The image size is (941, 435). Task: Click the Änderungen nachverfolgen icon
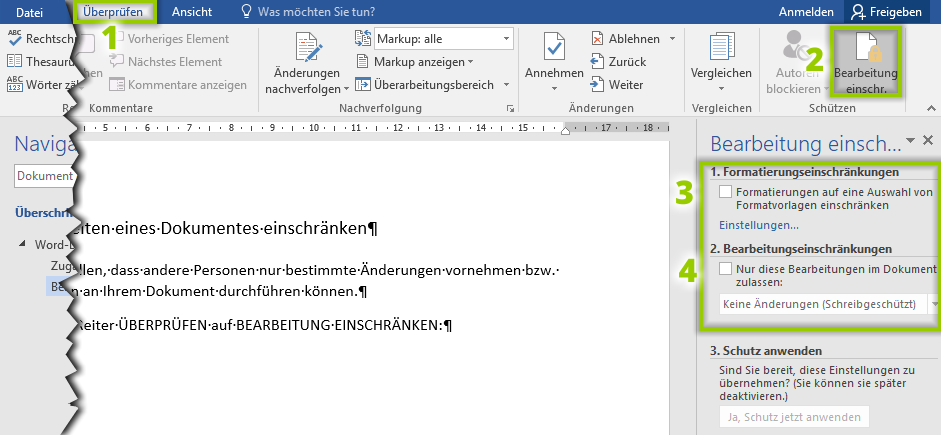coord(307,51)
